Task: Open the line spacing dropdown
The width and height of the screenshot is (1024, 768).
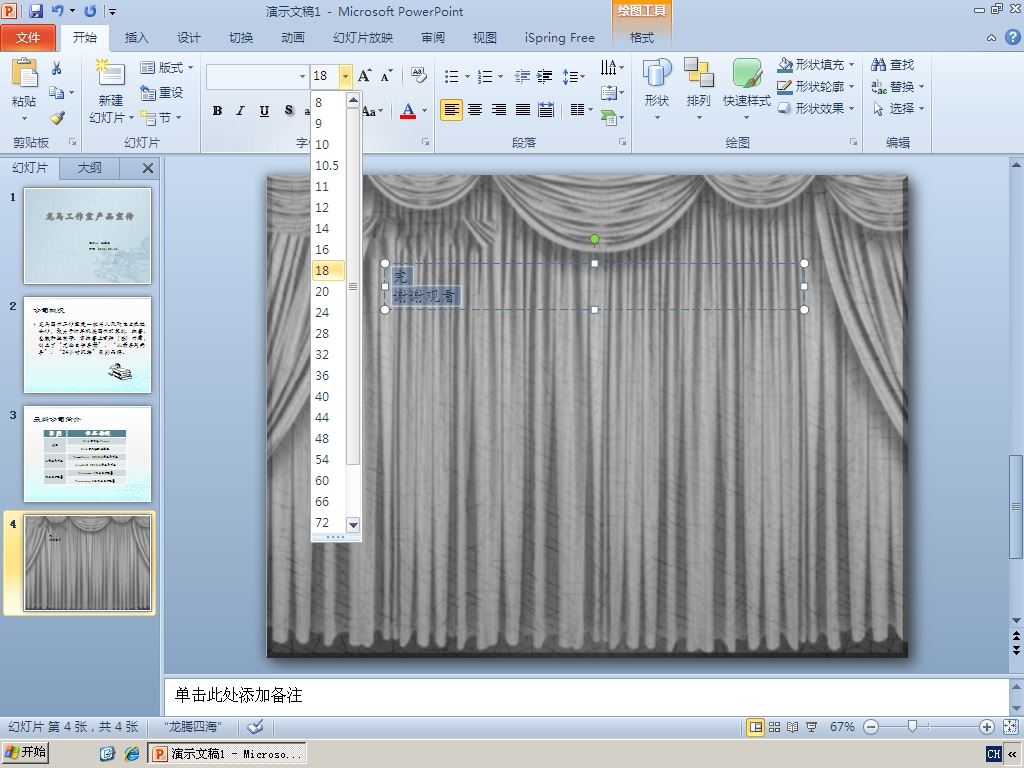Action: [573, 76]
